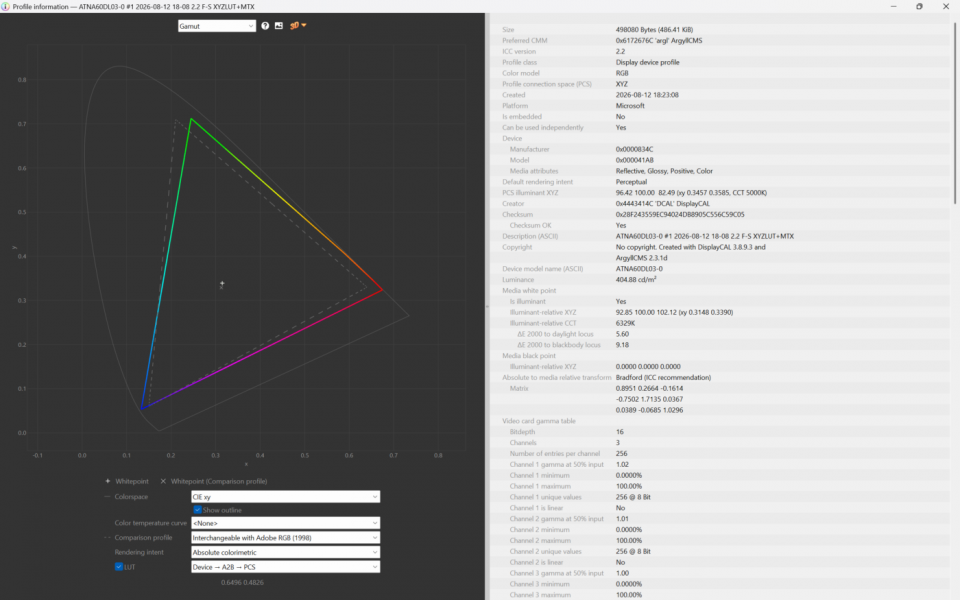The width and height of the screenshot is (960, 600).
Task: Open the Color temperature curve dropdown
Action: point(285,523)
